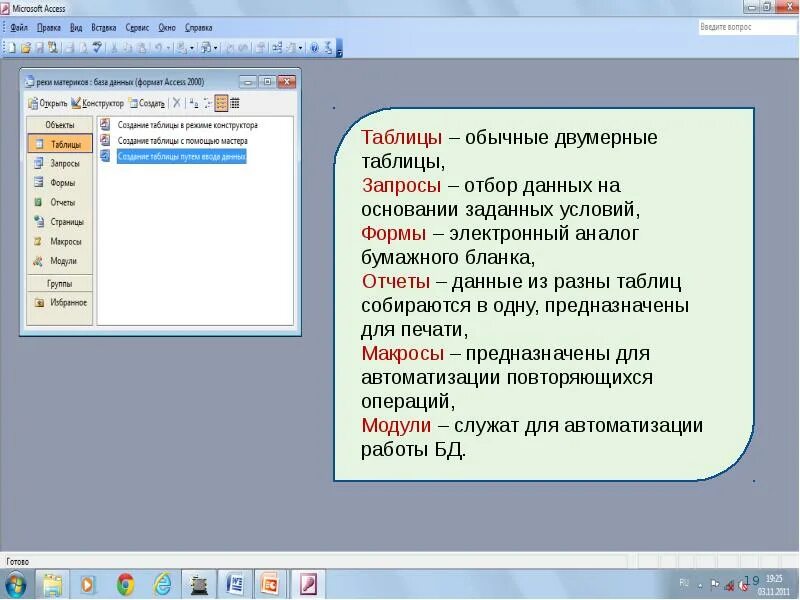Switch to Word in the taskbar
800x600 pixels.
tap(235, 585)
